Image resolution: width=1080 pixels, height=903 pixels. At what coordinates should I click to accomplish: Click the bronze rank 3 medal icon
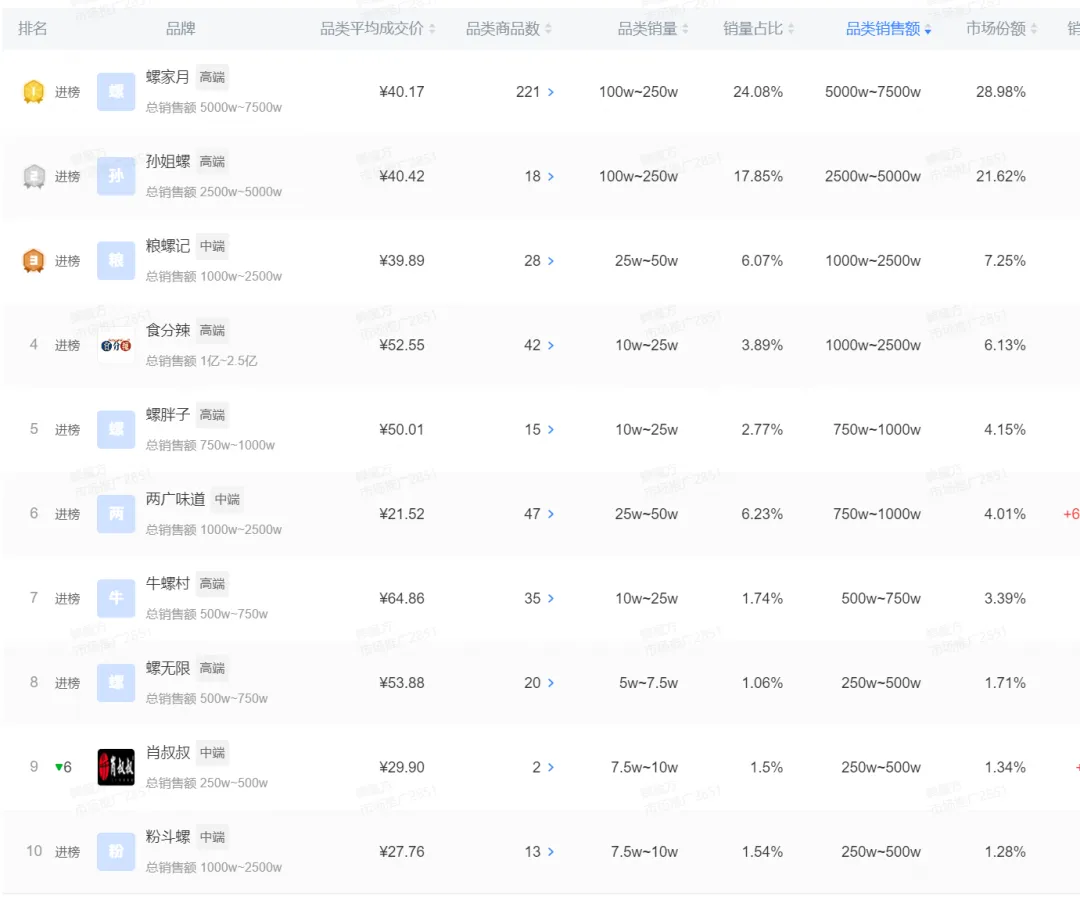coord(34,260)
